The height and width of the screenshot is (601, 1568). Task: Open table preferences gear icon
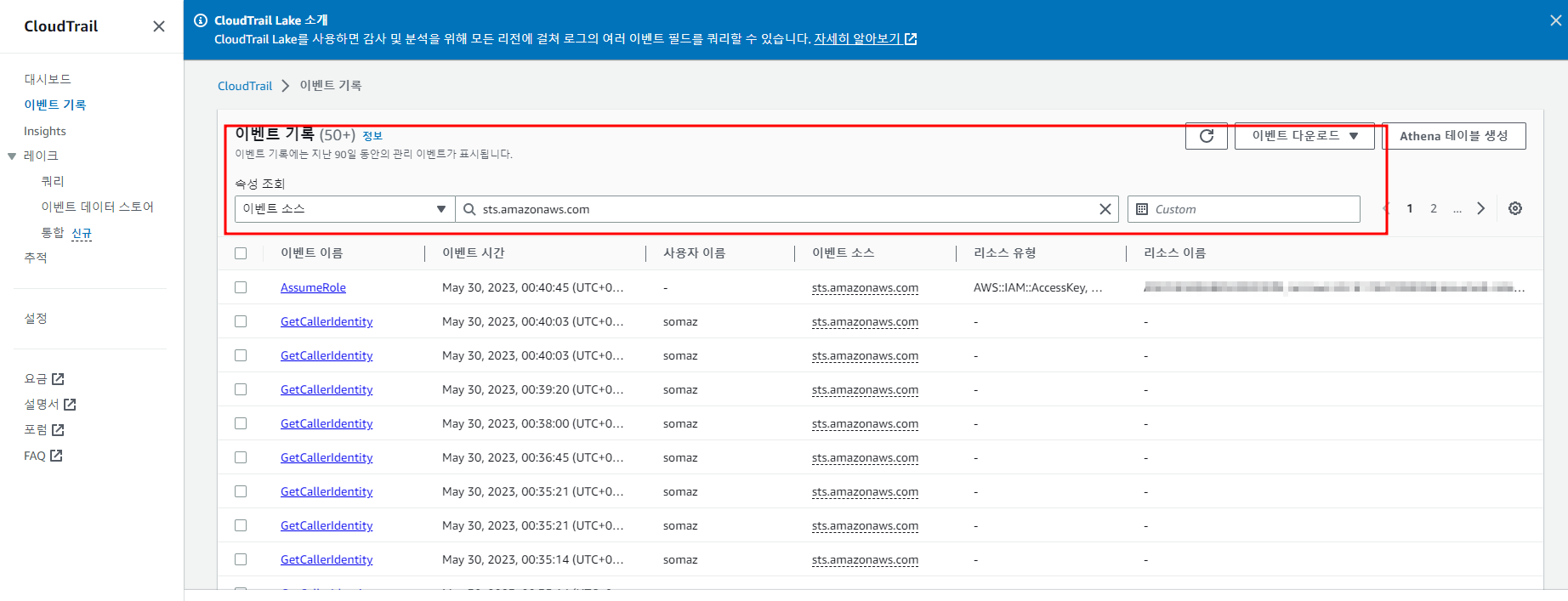[x=1515, y=208]
